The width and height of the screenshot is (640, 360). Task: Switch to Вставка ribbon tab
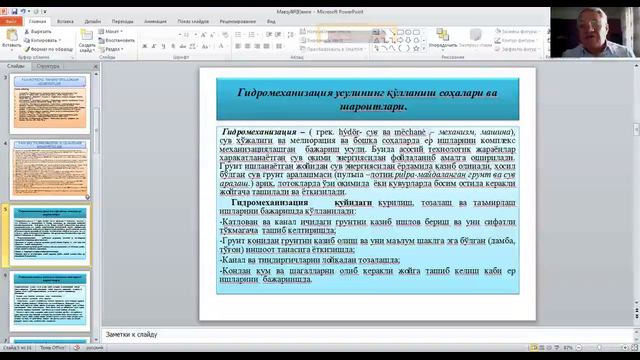coord(65,21)
